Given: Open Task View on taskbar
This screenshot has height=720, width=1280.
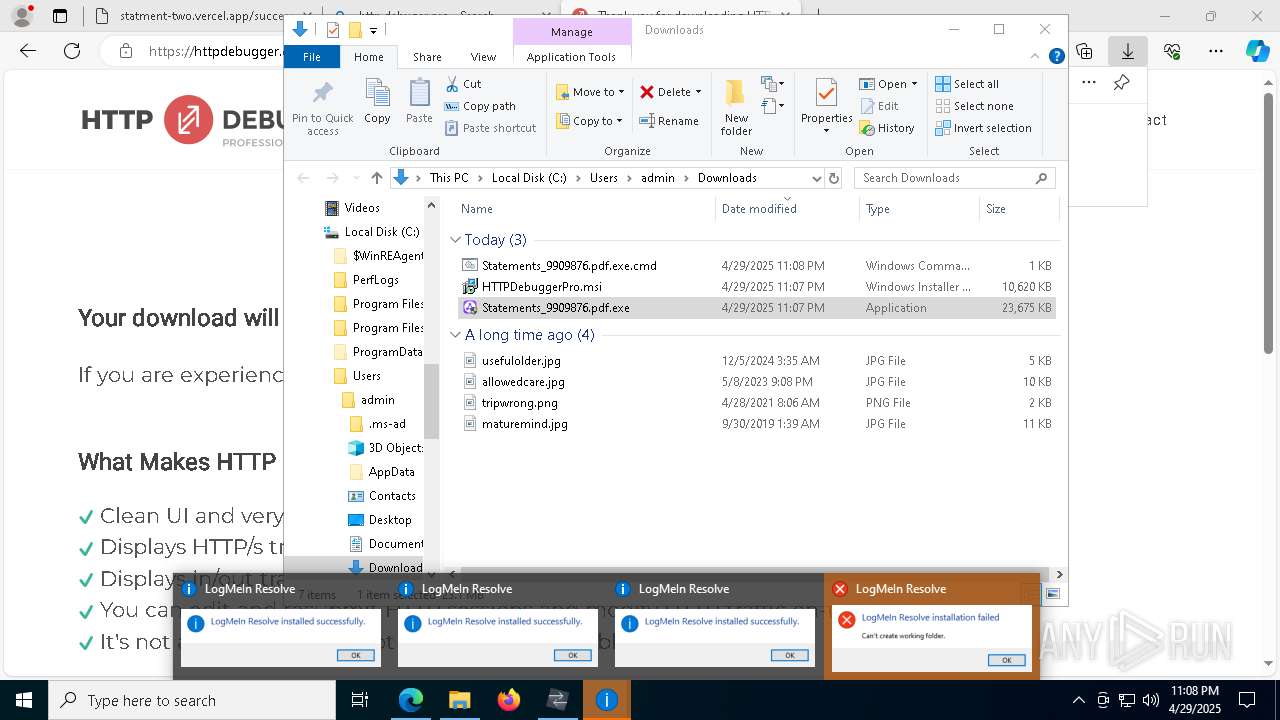Looking at the screenshot, I should click(x=360, y=700).
